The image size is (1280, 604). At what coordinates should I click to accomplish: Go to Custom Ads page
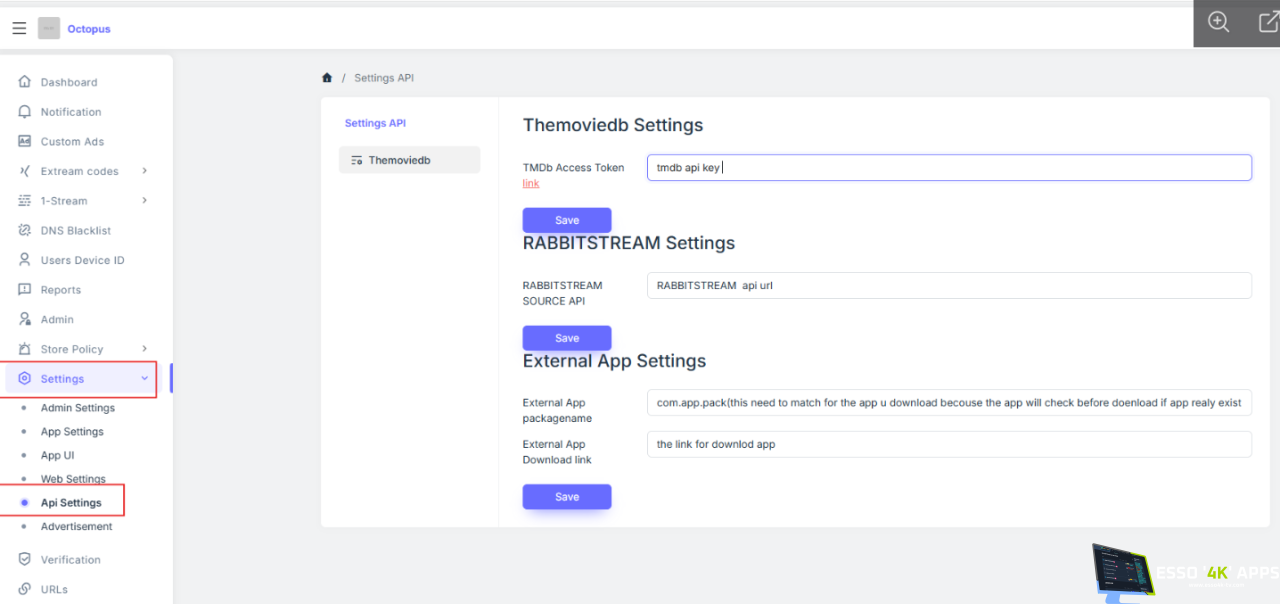72,142
